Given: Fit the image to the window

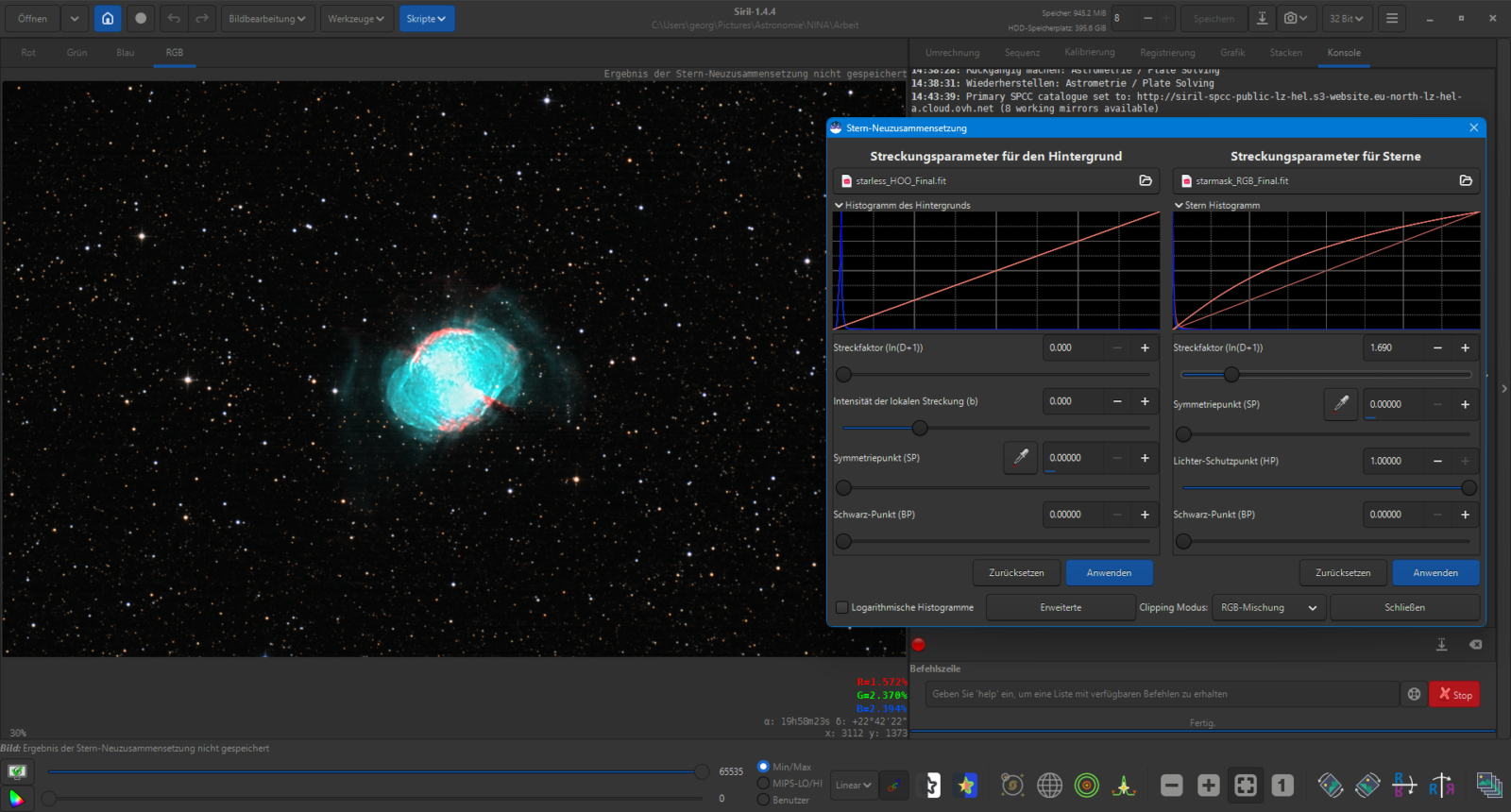Looking at the screenshot, I should [x=1246, y=785].
